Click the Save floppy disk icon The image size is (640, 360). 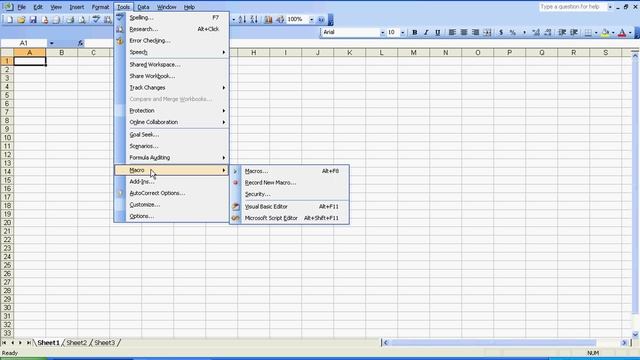coord(33,20)
